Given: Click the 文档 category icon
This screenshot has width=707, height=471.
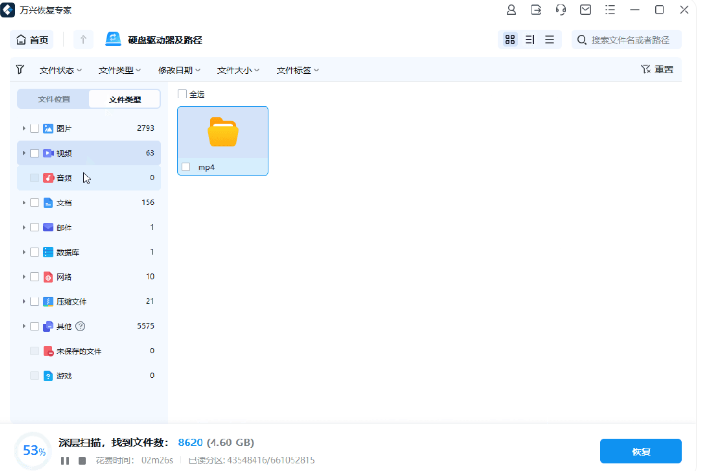Looking at the screenshot, I should (x=48, y=202).
